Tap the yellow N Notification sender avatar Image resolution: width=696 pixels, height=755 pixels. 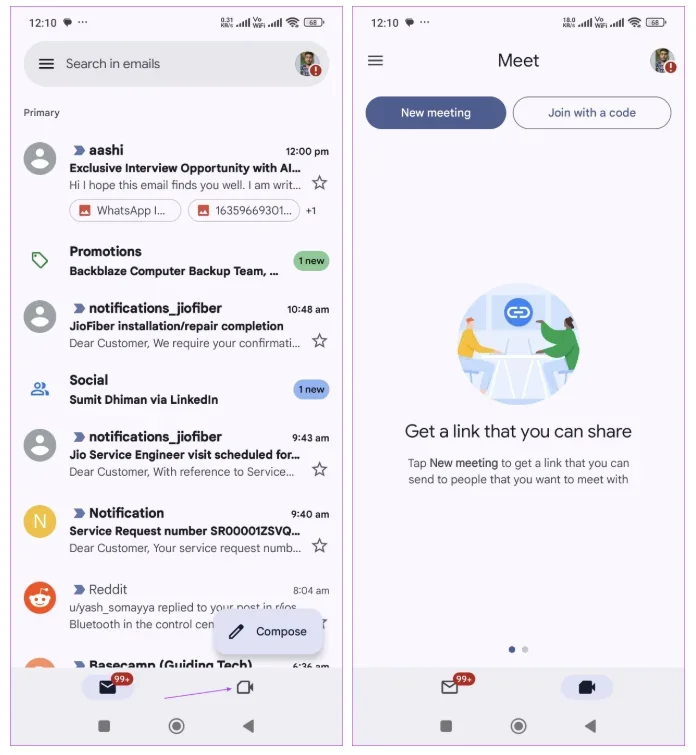(40, 521)
